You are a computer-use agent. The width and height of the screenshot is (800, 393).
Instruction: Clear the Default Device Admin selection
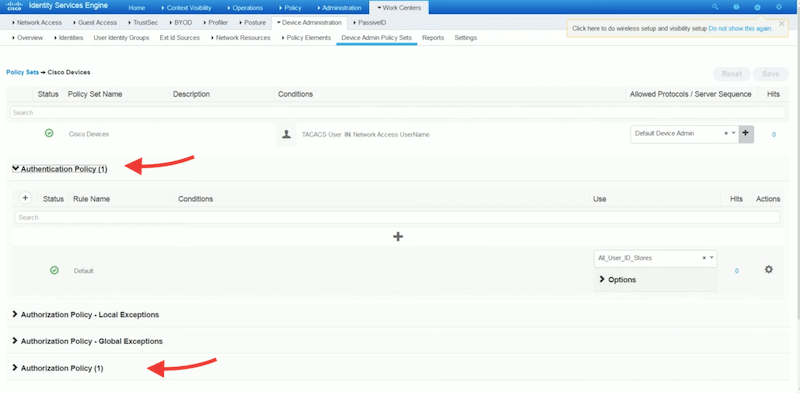coord(726,133)
